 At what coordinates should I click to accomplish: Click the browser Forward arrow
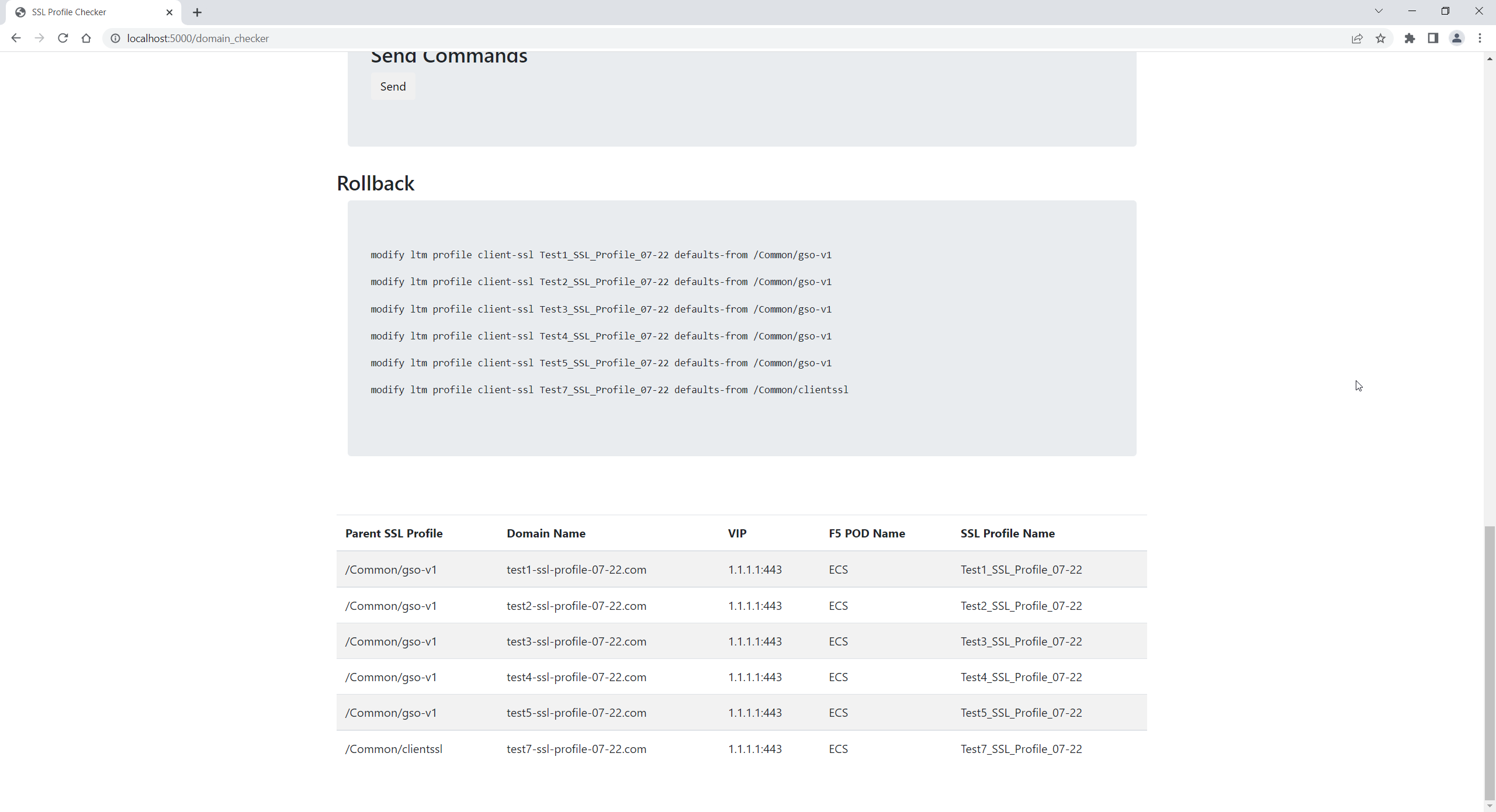coord(39,38)
